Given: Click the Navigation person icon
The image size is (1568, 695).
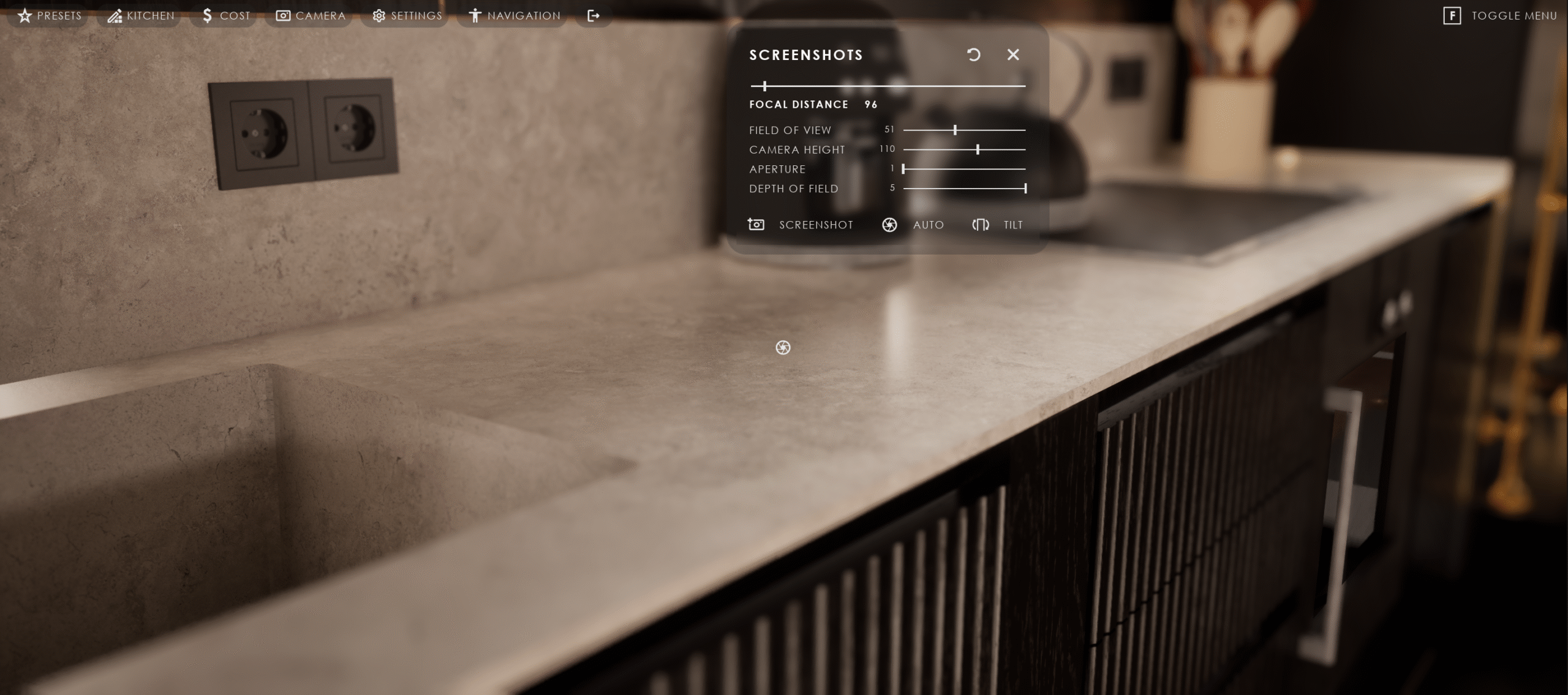Looking at the screenshot, I should pos(475,15).
